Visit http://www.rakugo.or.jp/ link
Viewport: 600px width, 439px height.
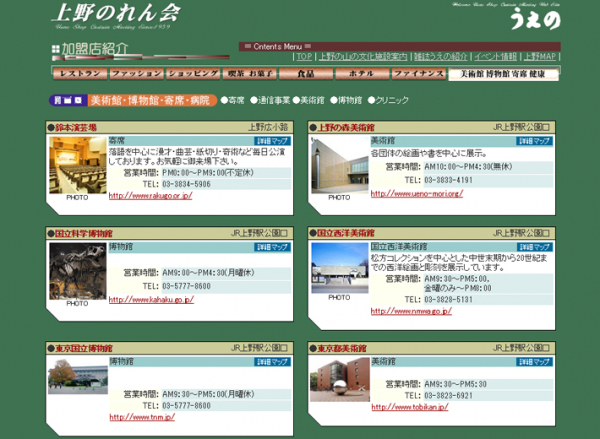tap(150, 196)
